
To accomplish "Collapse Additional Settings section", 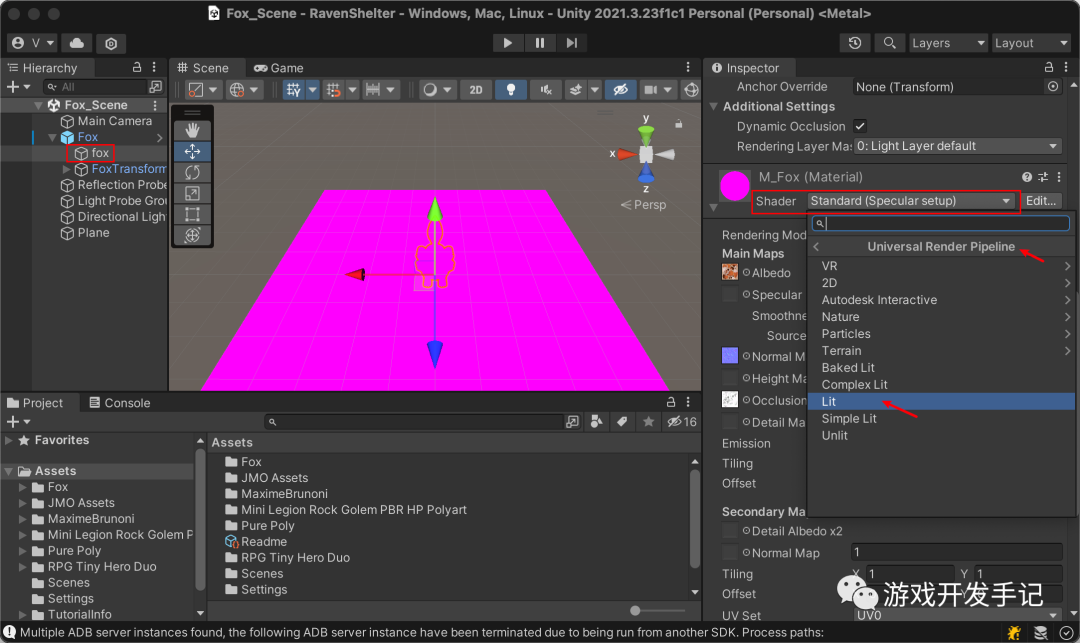I will pyautogui.click(x=714, y=107).
